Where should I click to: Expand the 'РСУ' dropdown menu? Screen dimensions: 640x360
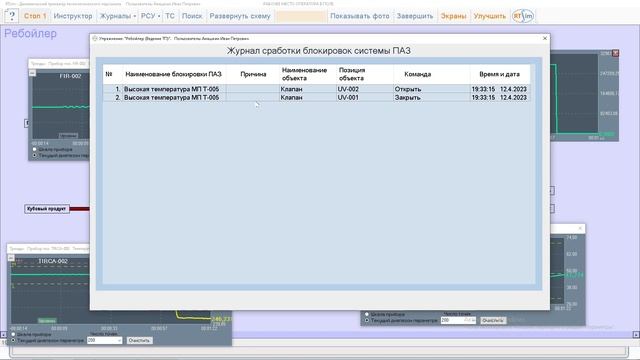pyautogui.click(x=151, y=16)
